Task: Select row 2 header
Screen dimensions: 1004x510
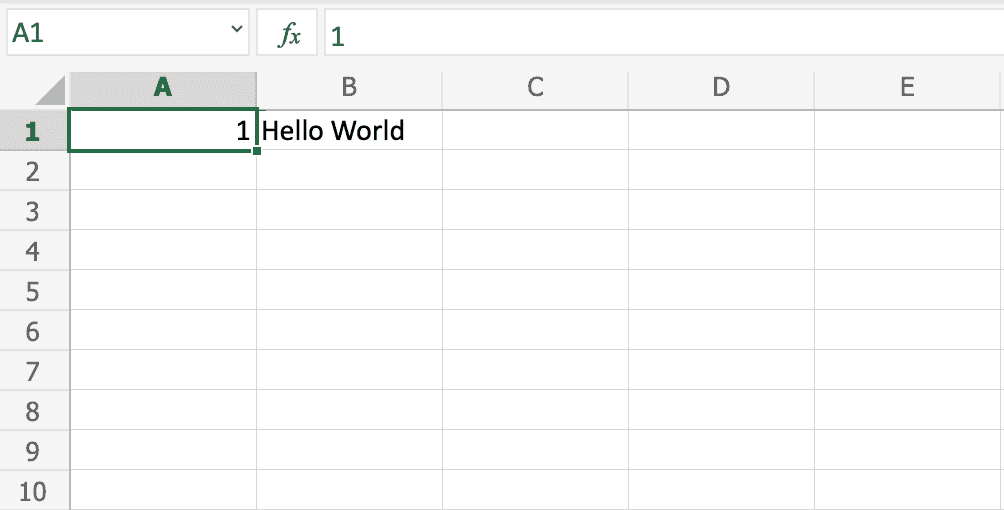Action: (x=33, y=171)
